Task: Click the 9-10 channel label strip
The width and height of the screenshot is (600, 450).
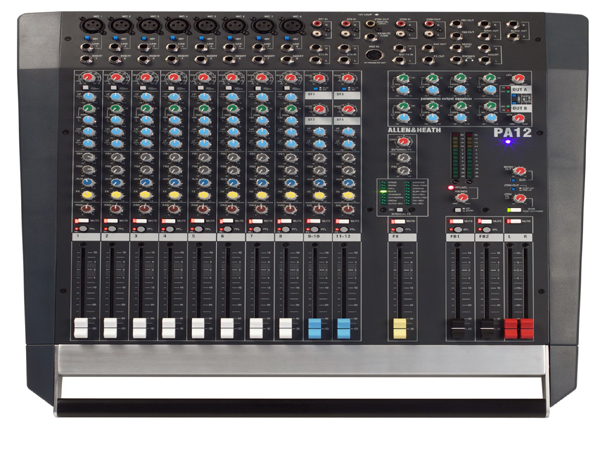Action: pyautogui.click(x=318, y=237)
